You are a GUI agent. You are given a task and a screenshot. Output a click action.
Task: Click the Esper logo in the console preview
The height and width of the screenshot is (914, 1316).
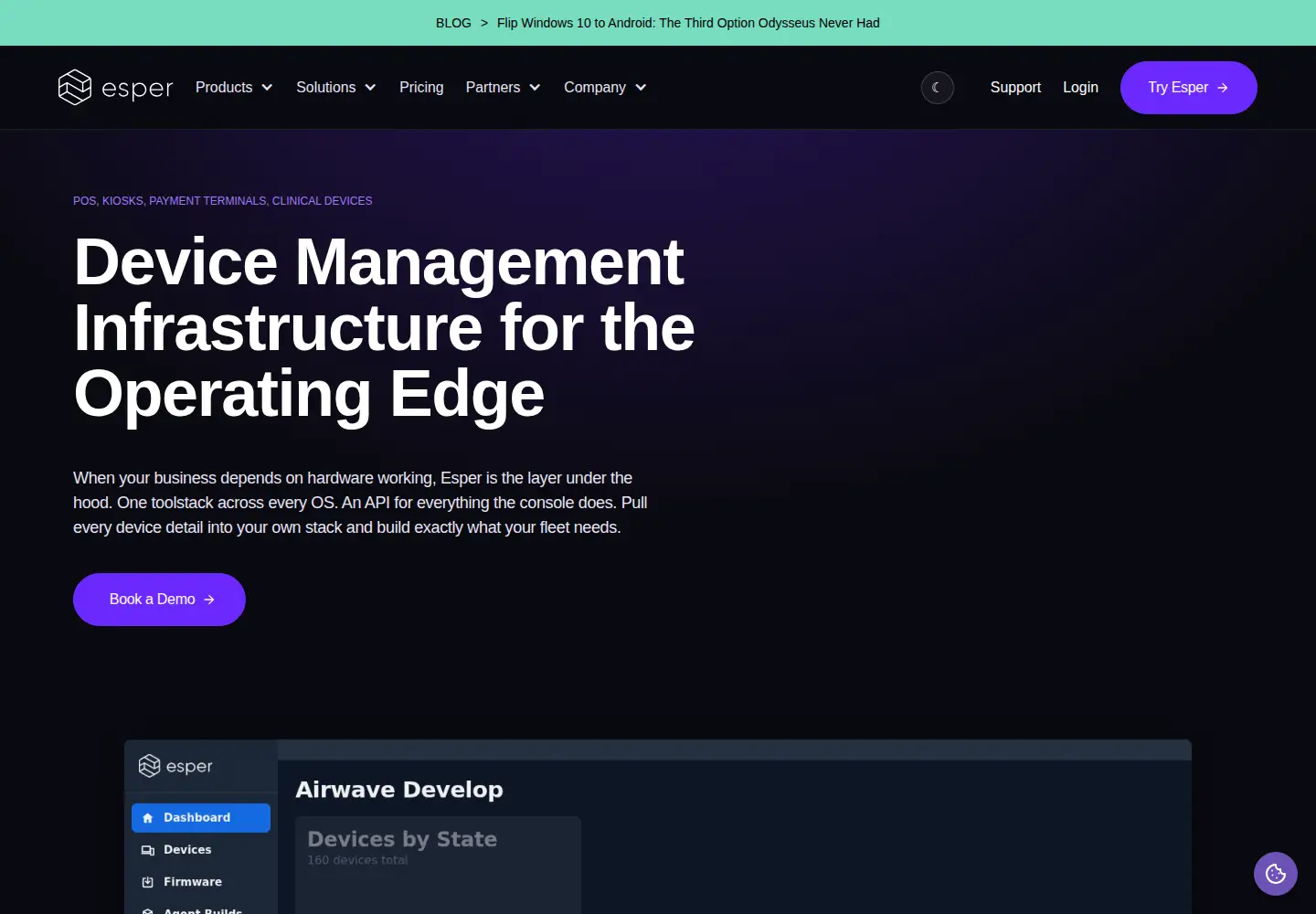tap(175, 766)
